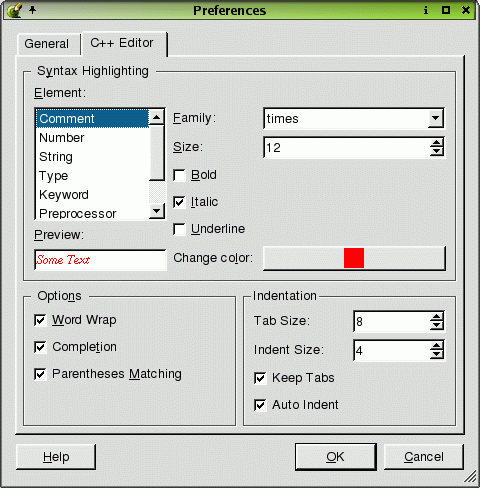Open the Family font dropdown
This screenshot has width=480, height=488.
pyautogui.click(x=435, y=118)
